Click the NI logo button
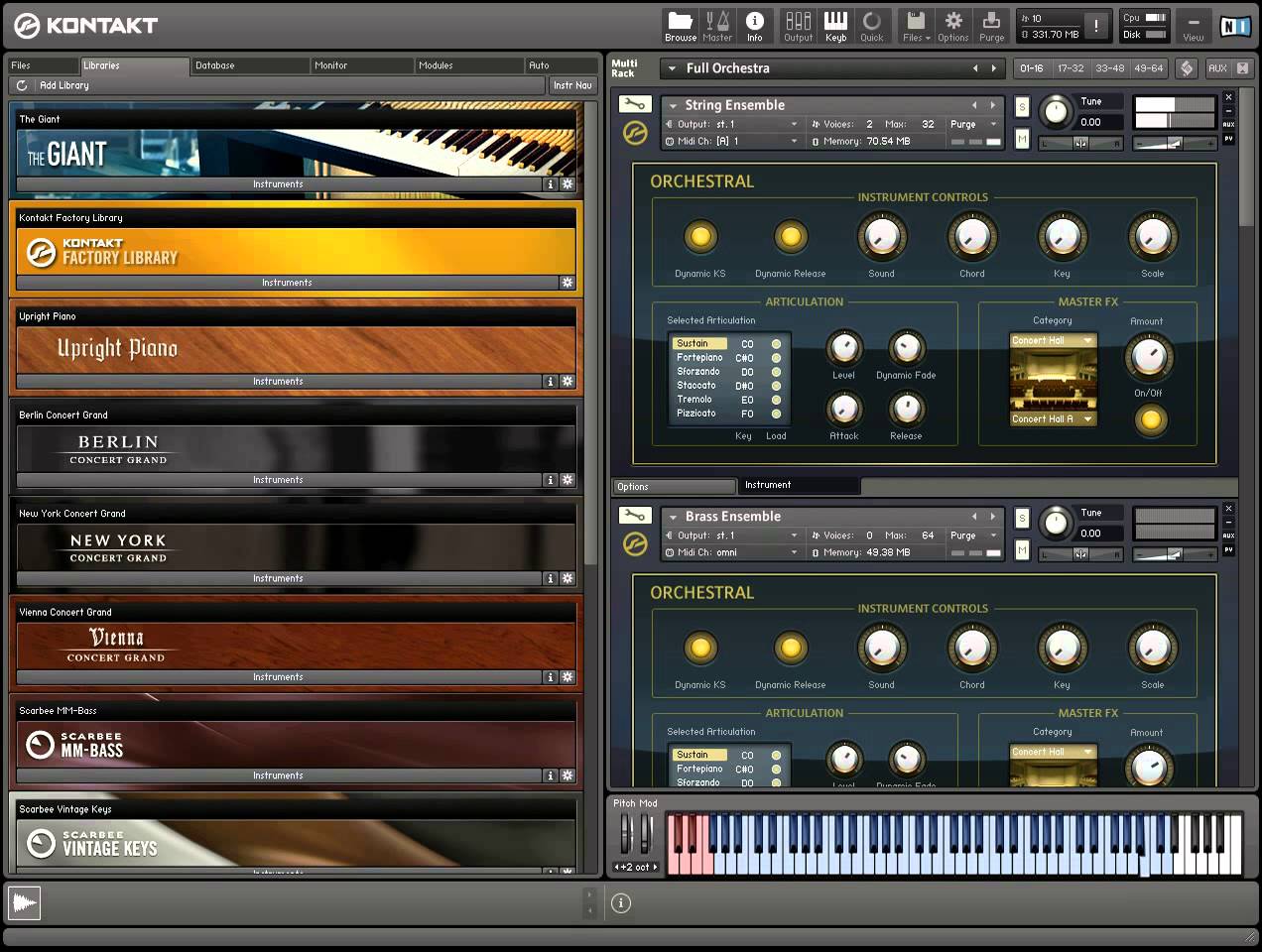 pyautogui.click(x=1235, y=26)
